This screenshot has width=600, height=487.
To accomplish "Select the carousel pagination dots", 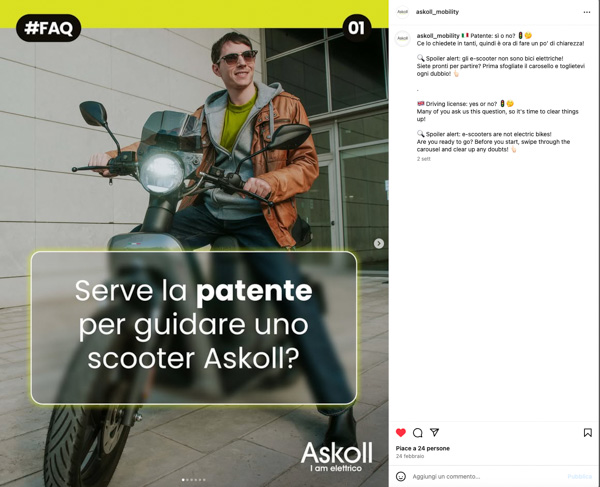I will [194, 480].
